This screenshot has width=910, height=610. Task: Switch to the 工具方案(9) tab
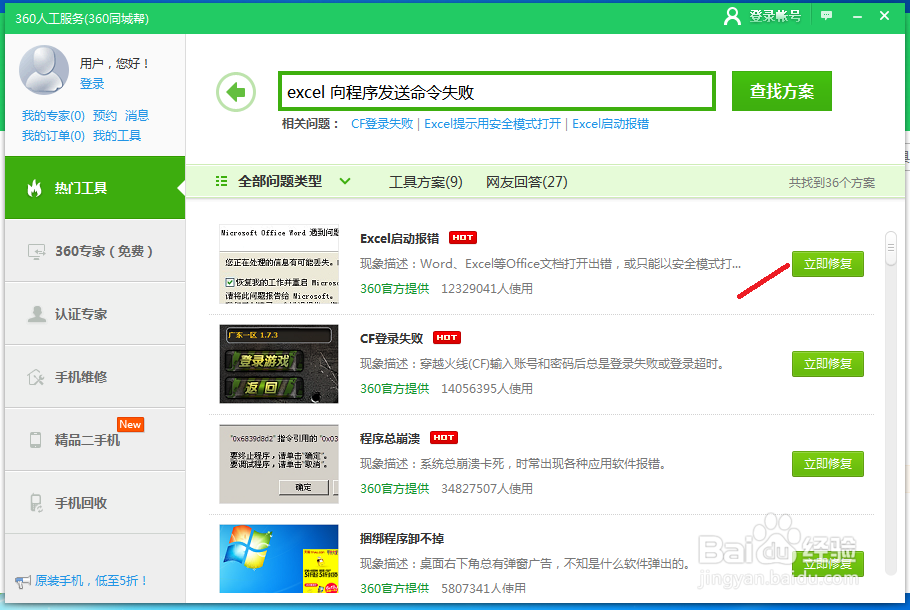(425, 182)
